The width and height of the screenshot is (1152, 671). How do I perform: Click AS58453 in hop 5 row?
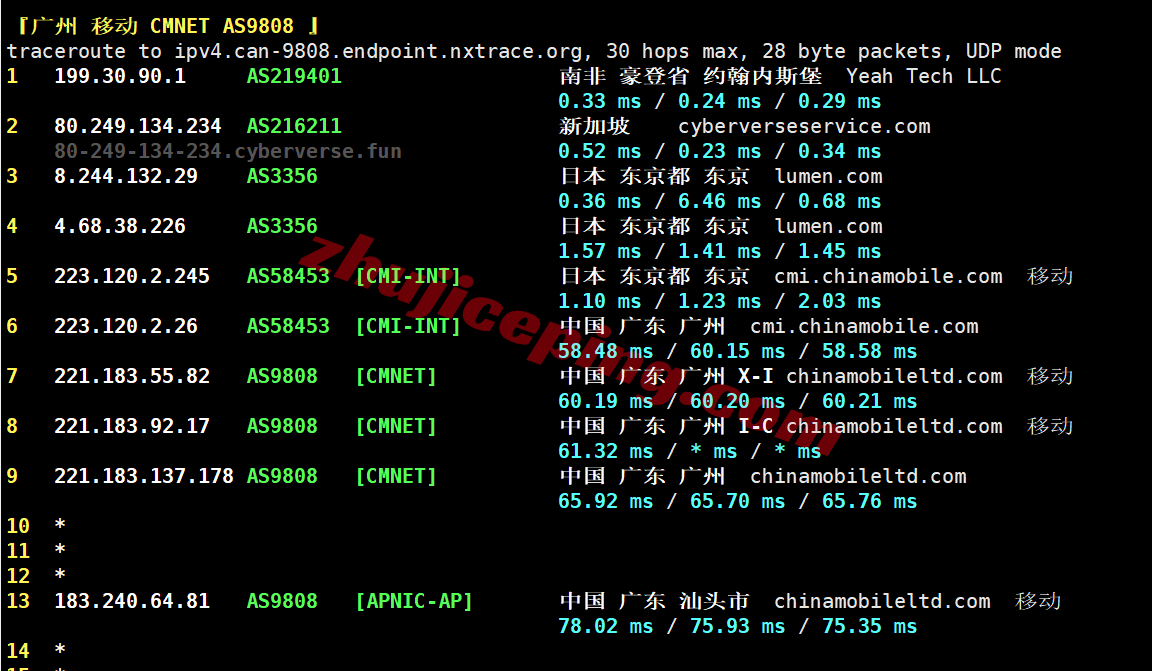coord(288,276)
